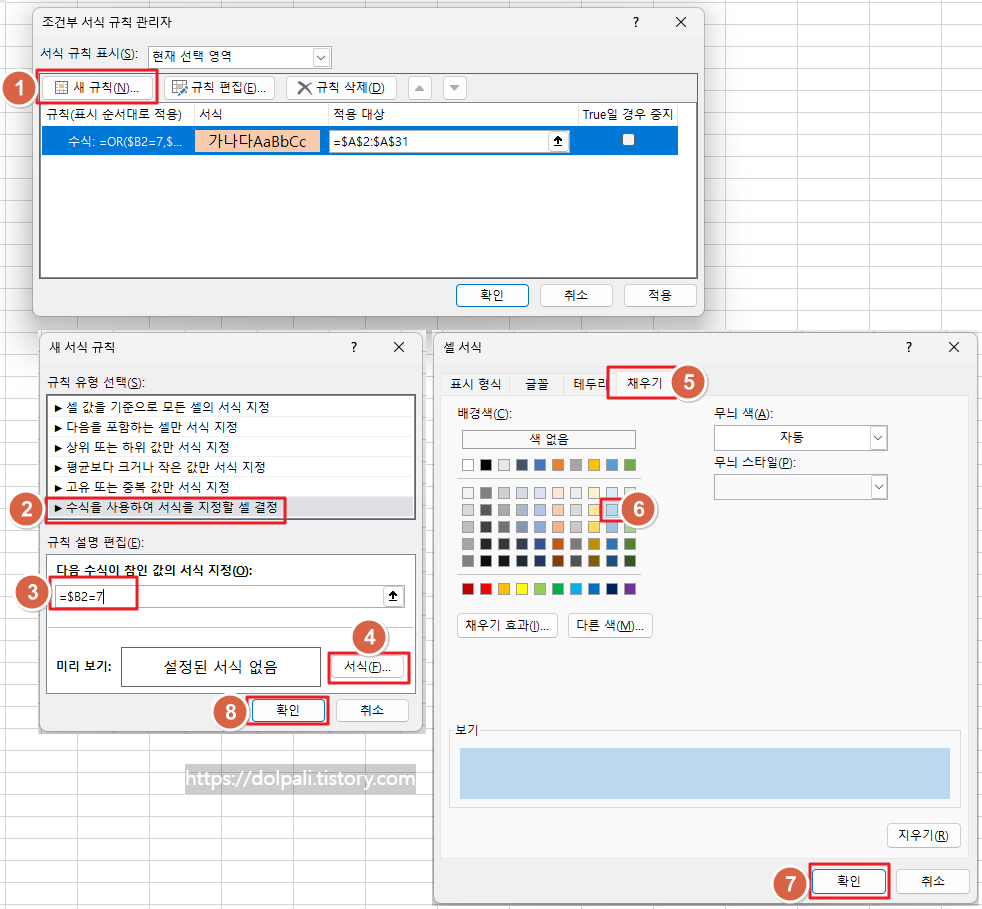Screen dimensions: 982x909
Task: Close the 새 서식 규칙 dialog
Action: point(399,347)
